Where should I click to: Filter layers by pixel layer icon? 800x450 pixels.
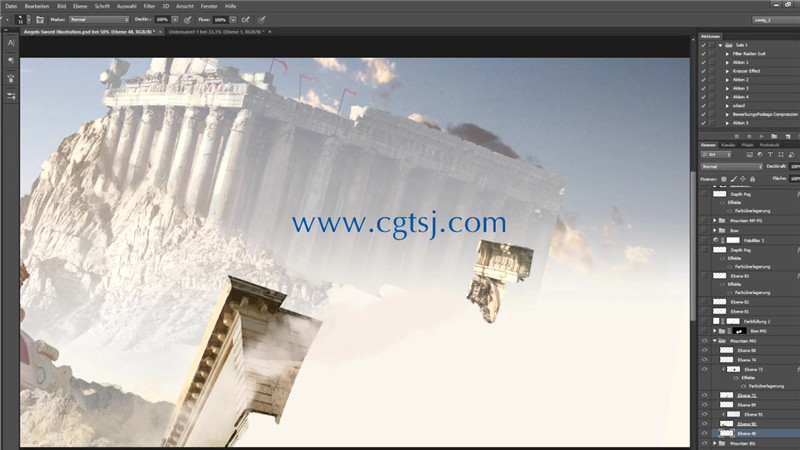[x=749, y=155]
